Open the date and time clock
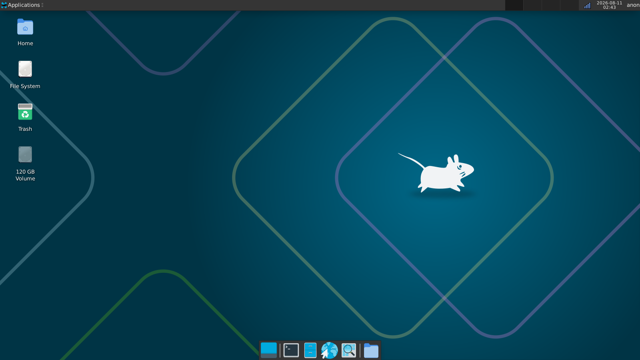640x360 pixels. (x=609, y=5)
